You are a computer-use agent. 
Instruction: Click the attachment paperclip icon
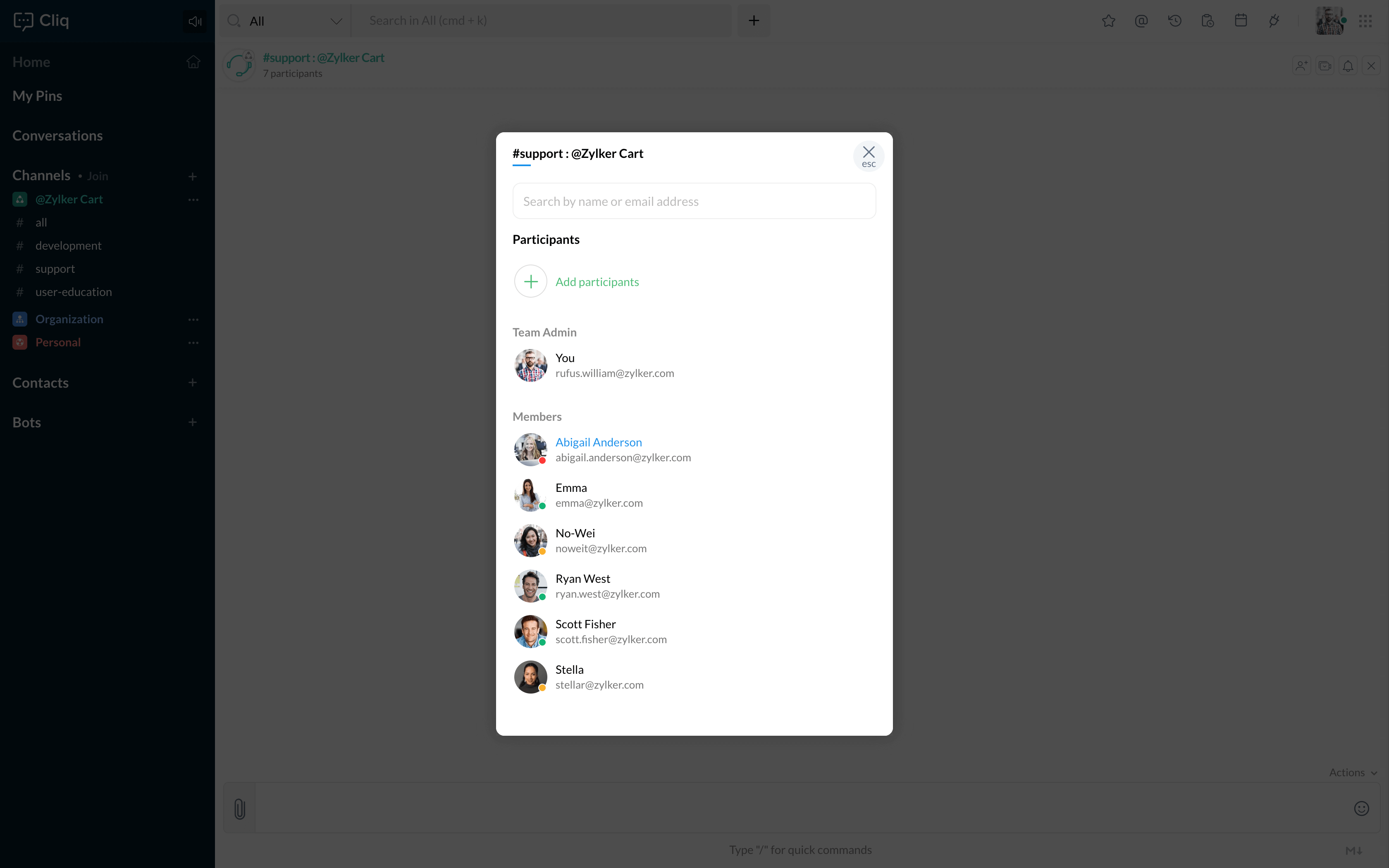(240, 808)
